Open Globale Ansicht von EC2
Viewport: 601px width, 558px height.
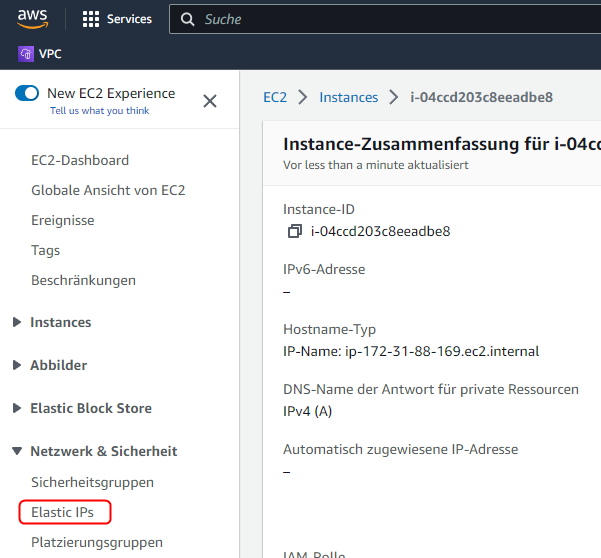108,190
